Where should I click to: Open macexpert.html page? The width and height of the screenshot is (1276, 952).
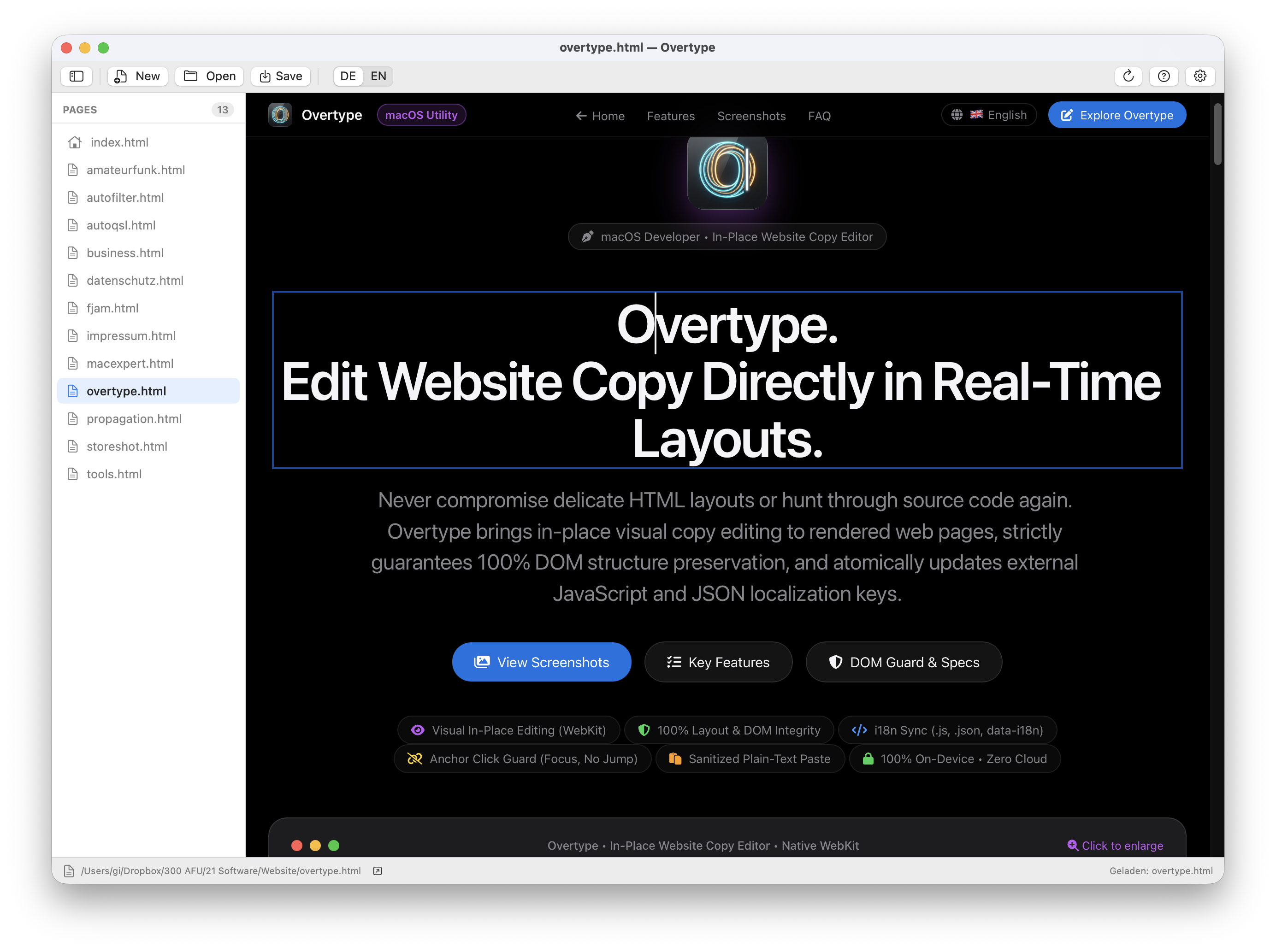148,364
